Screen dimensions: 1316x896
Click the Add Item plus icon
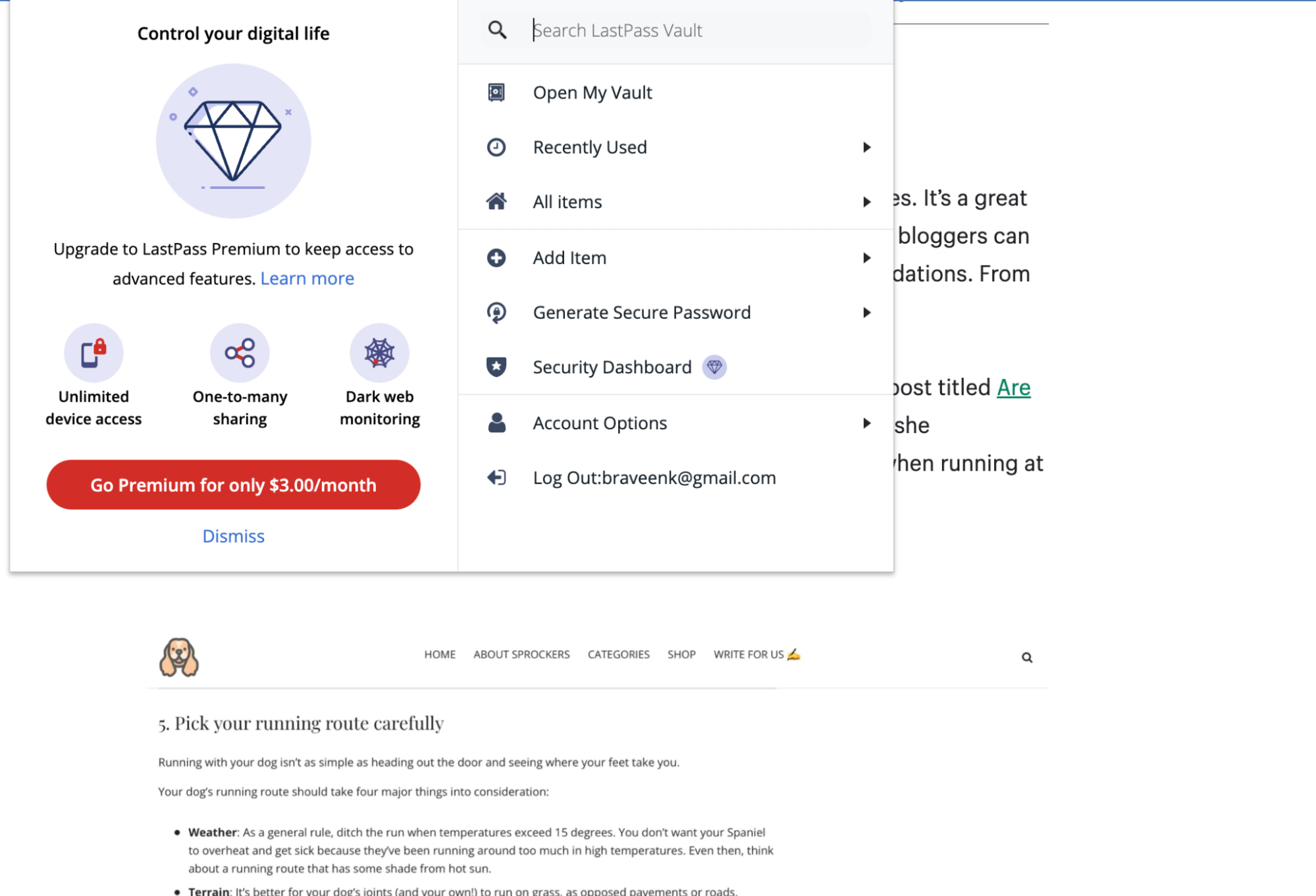coord(496,257)
